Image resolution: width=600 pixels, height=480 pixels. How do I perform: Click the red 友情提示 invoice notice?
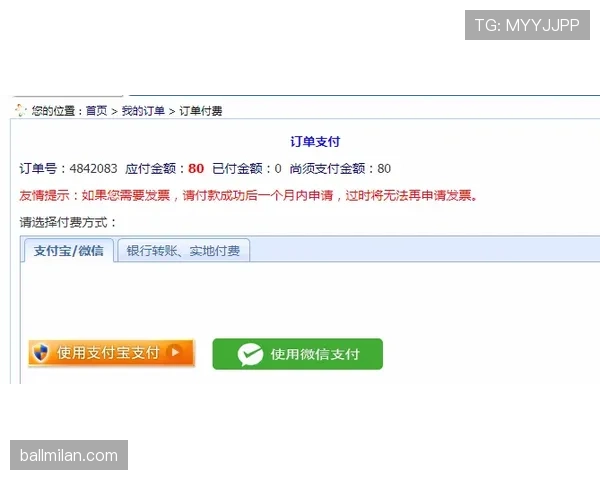[x=249, y=196]
